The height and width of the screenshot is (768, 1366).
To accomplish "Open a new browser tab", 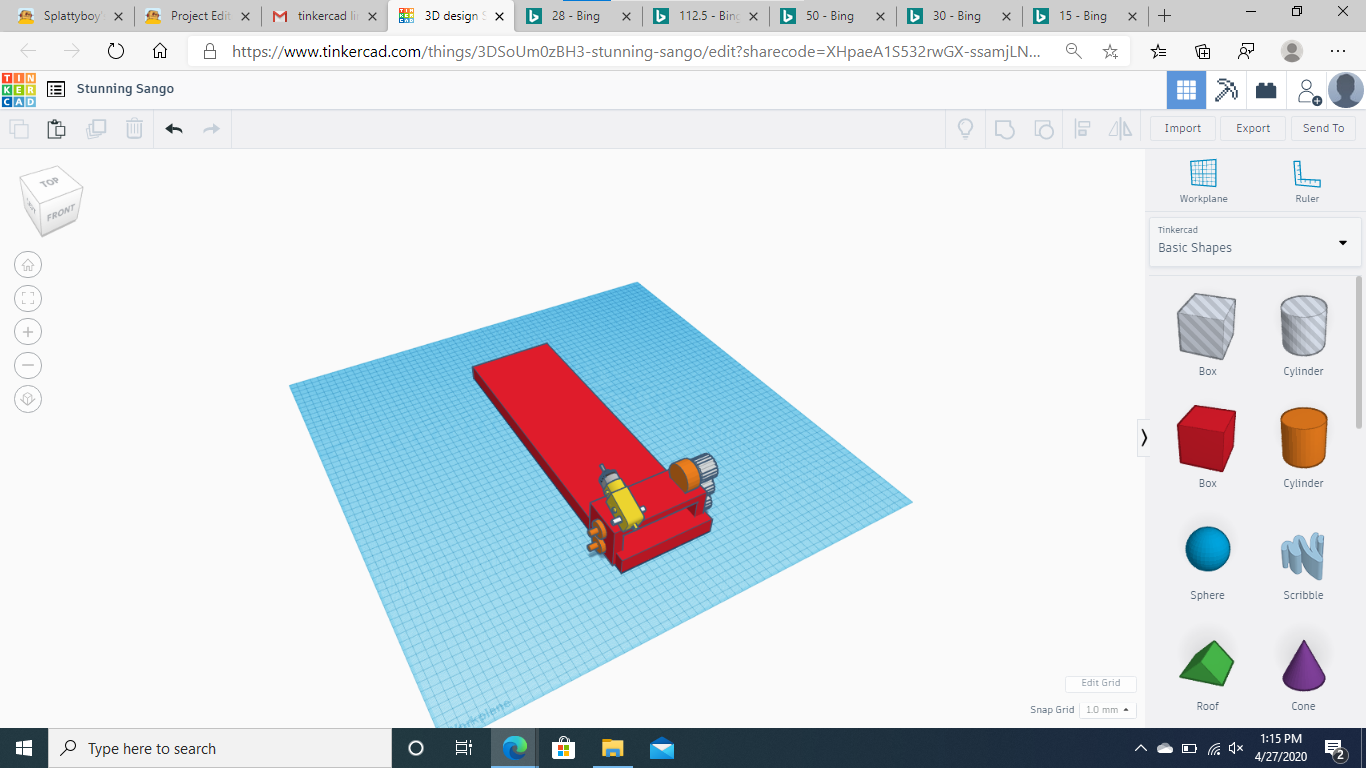I will (1164, 16).
